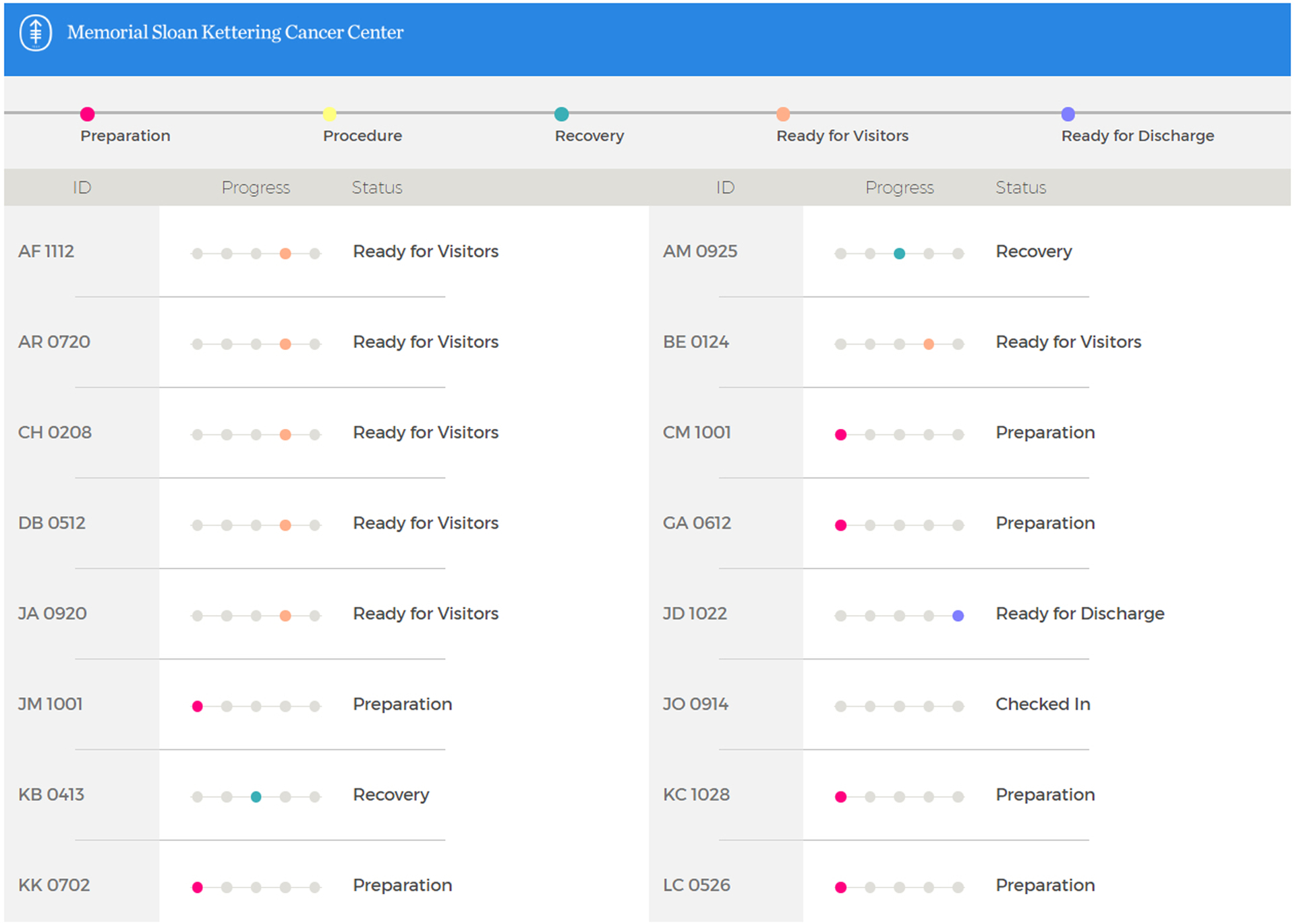
Task: Select patient ID AR 0720
Action: [54, 342]
